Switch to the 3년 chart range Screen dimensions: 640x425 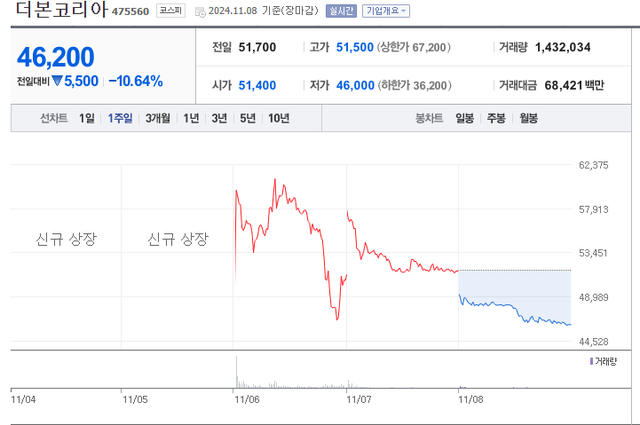tap(219, 118)
